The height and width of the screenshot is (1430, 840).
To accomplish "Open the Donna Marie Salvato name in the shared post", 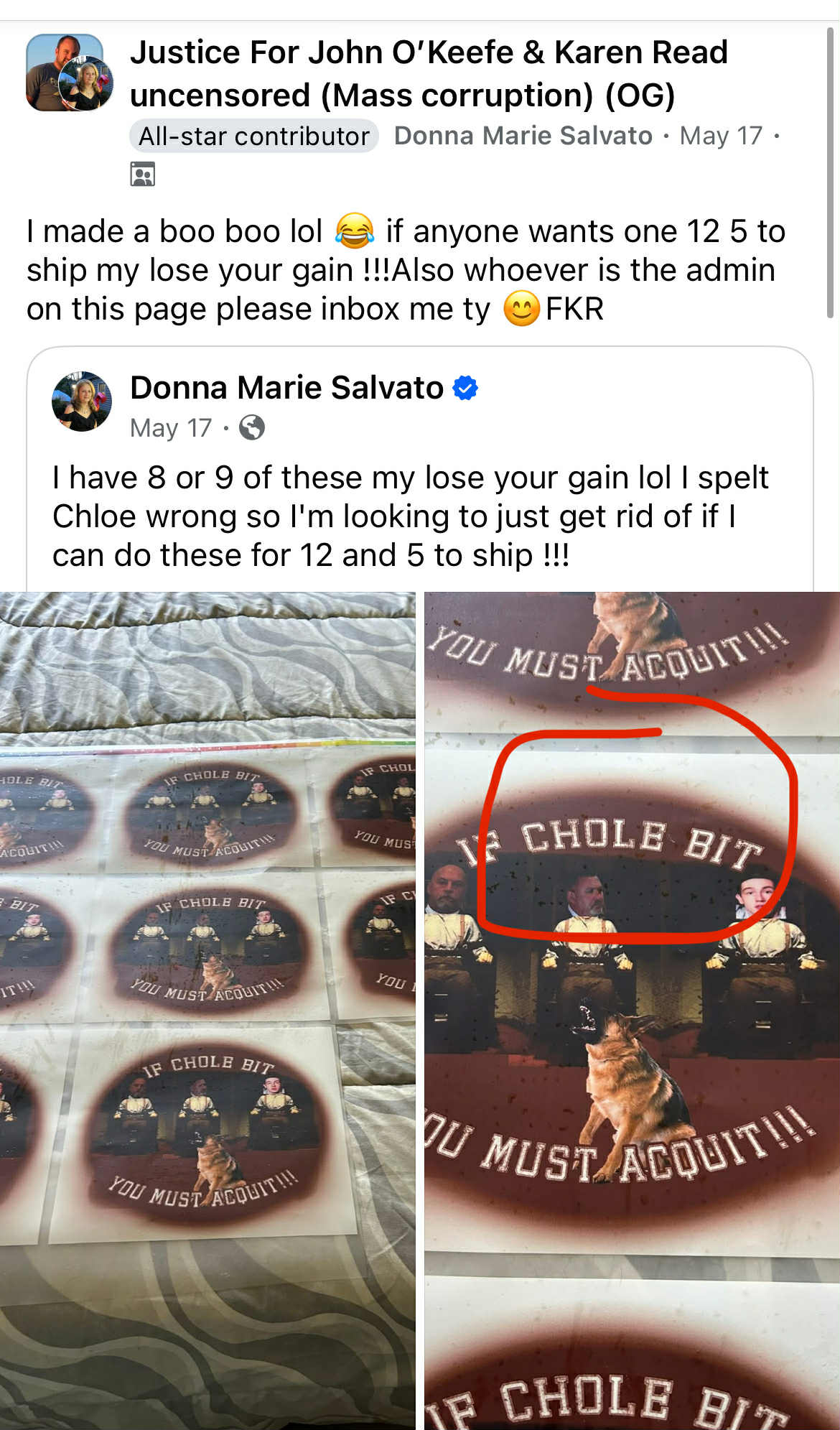I will (286, 388).
